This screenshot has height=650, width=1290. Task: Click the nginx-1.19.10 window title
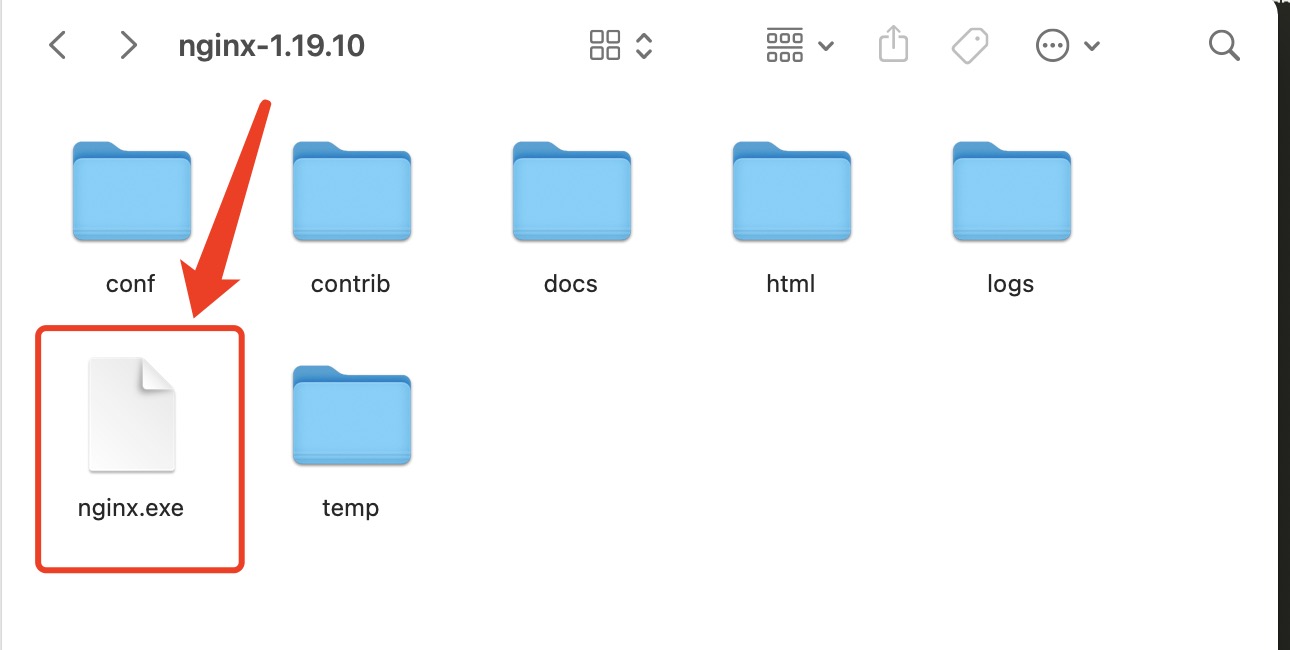[x=271, y=45]
